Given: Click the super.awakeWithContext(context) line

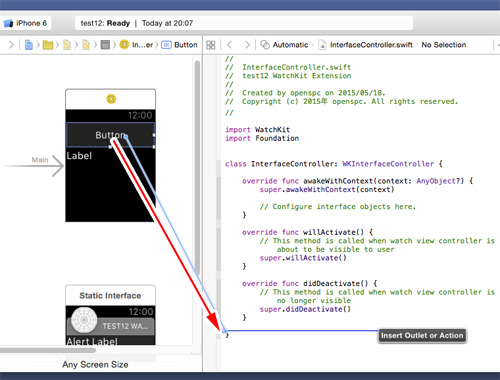Looking at the screenshot, I should [x=327, y=189].
